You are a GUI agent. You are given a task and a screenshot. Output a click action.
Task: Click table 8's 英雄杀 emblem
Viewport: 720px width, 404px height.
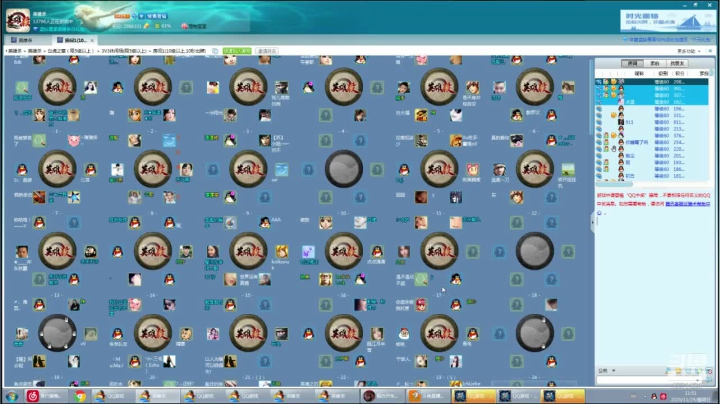[x=152, y=169]
